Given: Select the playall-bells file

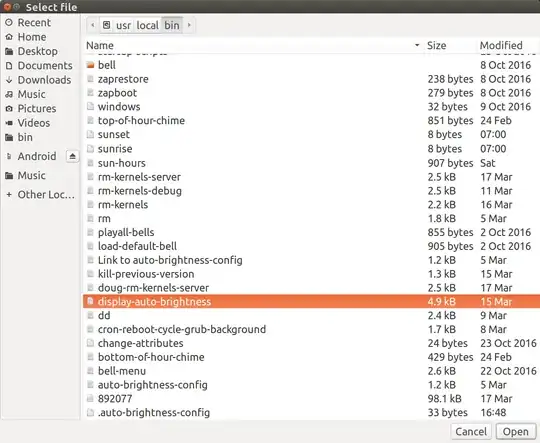Looking at the screenshot, I should 311,233.
